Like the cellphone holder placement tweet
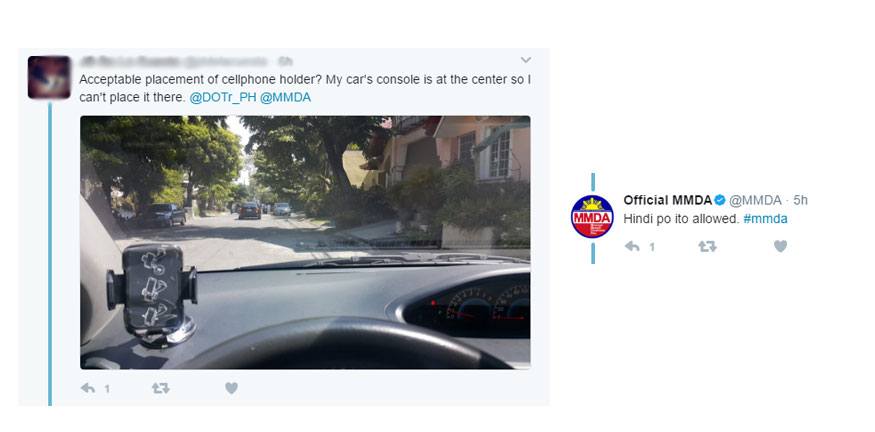 pyautogui.click(x=232, y=388)
